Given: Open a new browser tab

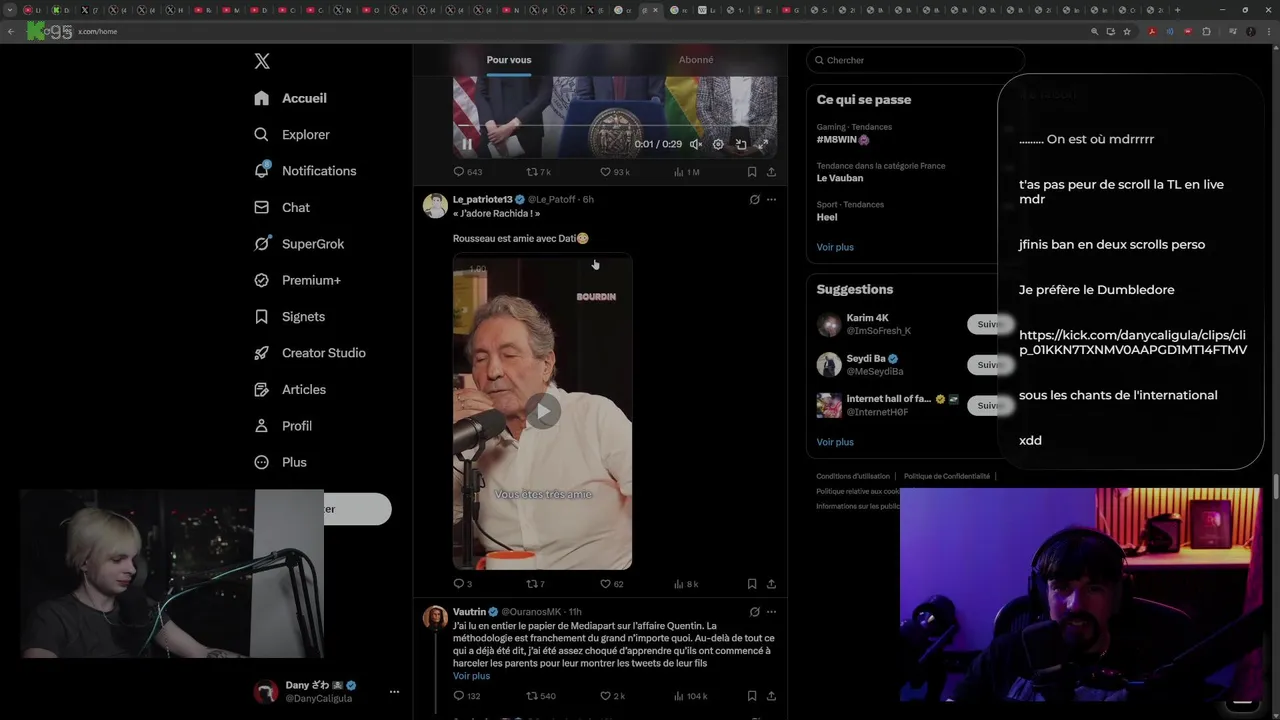Looking at the screenshot, I should (x=1177, y=10).
